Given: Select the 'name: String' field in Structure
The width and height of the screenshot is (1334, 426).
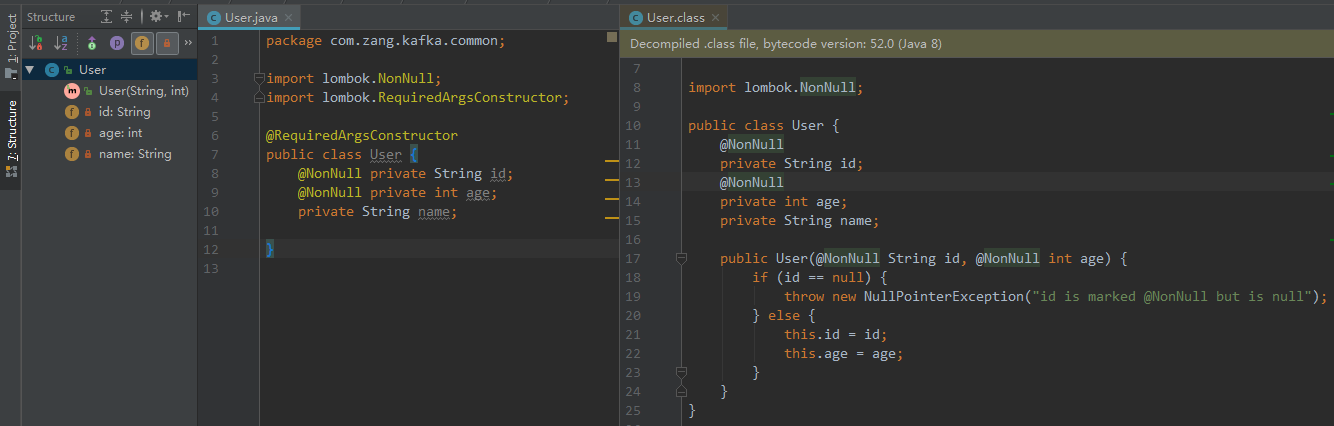Looking at the screenshot, I should tap(135, 154).
